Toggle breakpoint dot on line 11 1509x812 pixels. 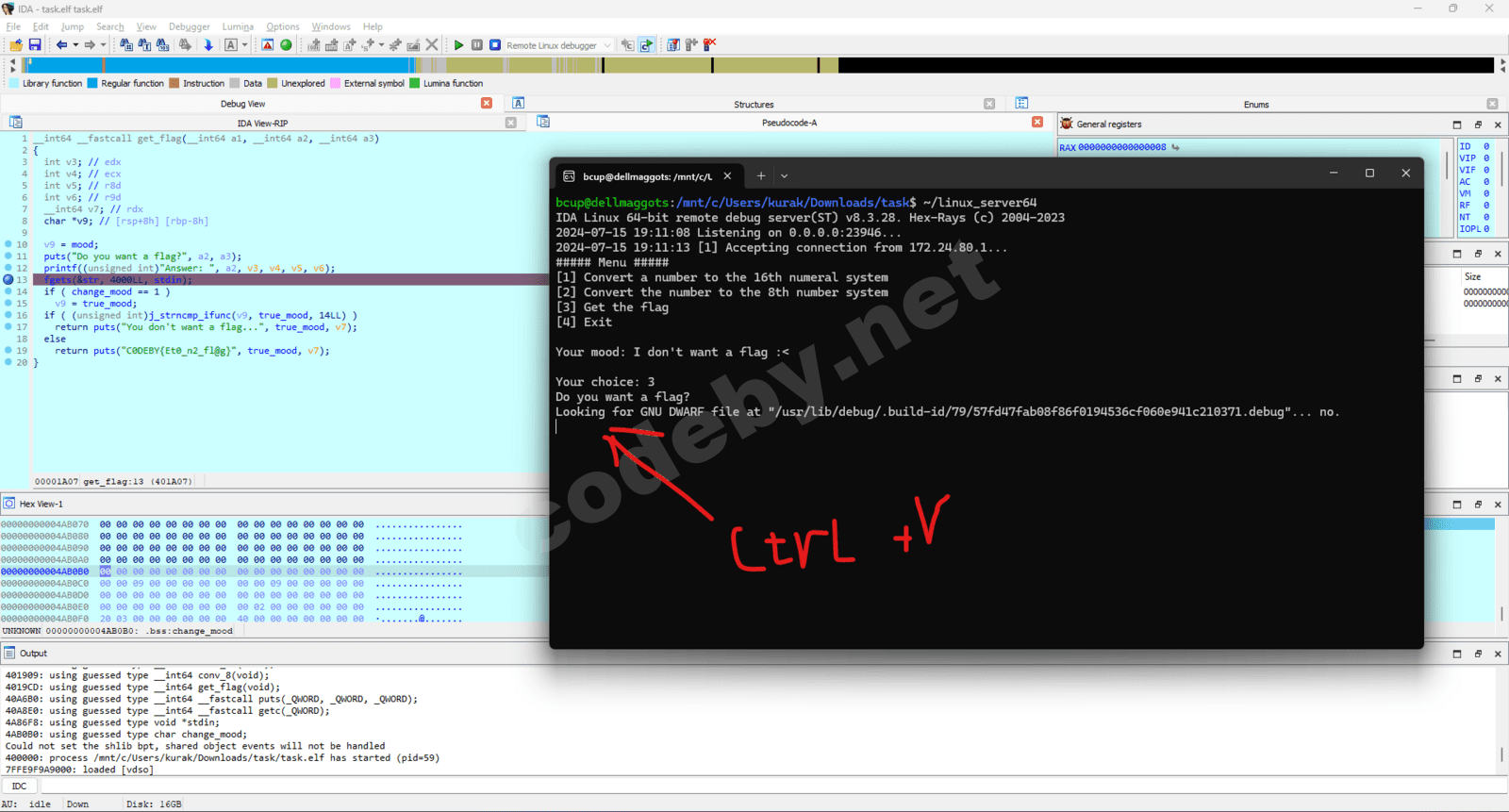[x=8, y=257]
